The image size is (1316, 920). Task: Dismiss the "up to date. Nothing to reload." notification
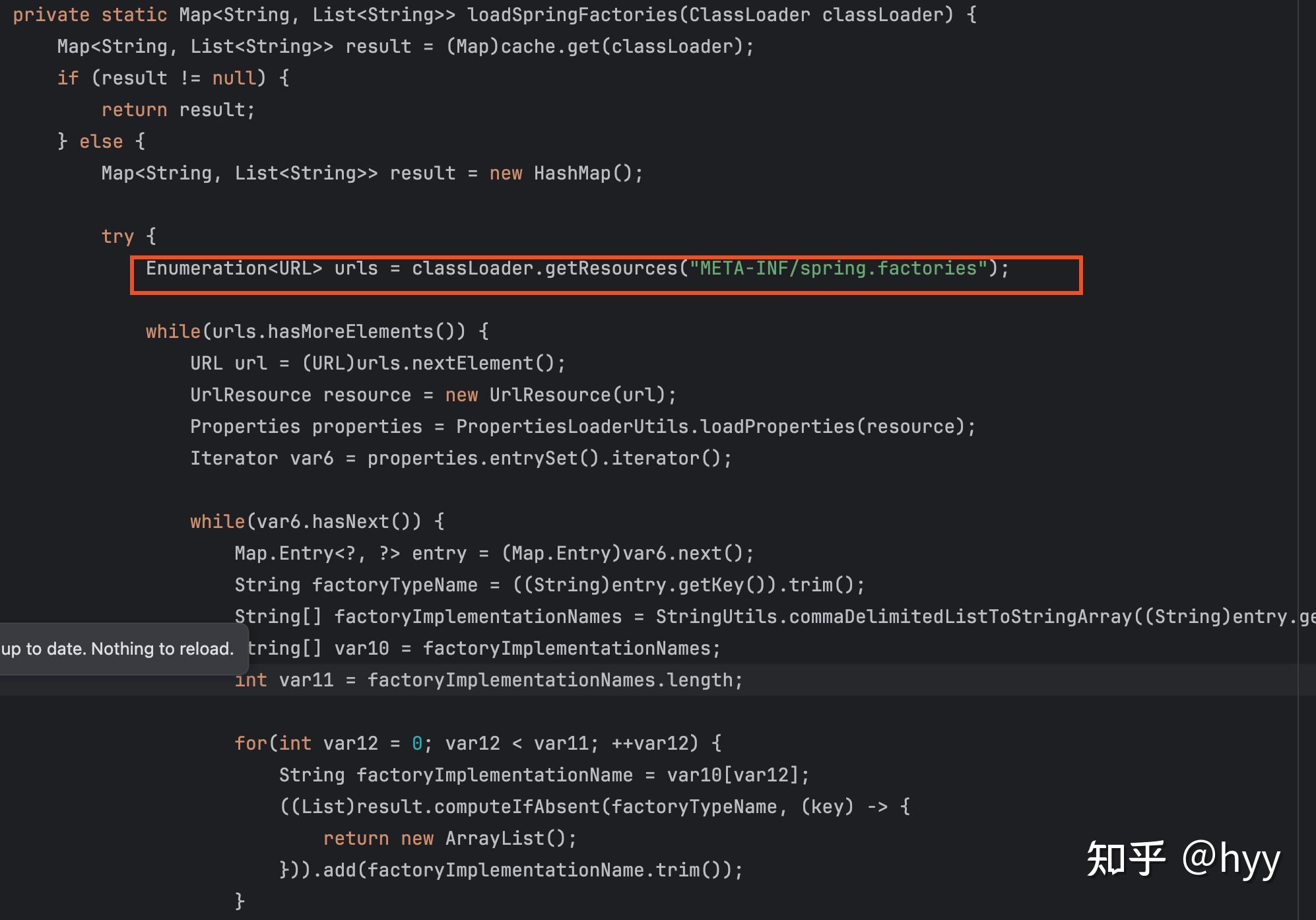point(119,649)
